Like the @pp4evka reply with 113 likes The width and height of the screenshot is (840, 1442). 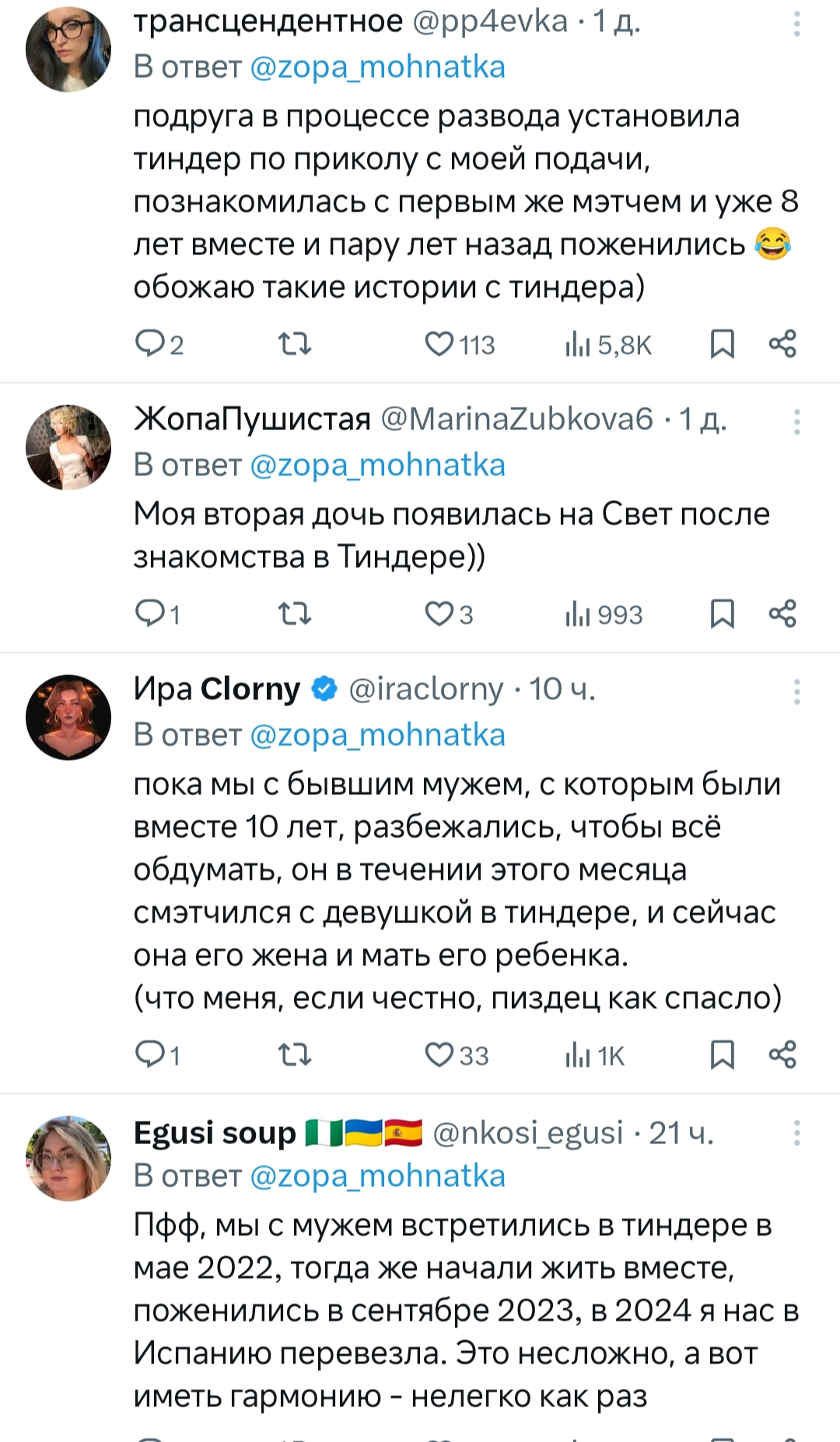click(x=439, y=344)
